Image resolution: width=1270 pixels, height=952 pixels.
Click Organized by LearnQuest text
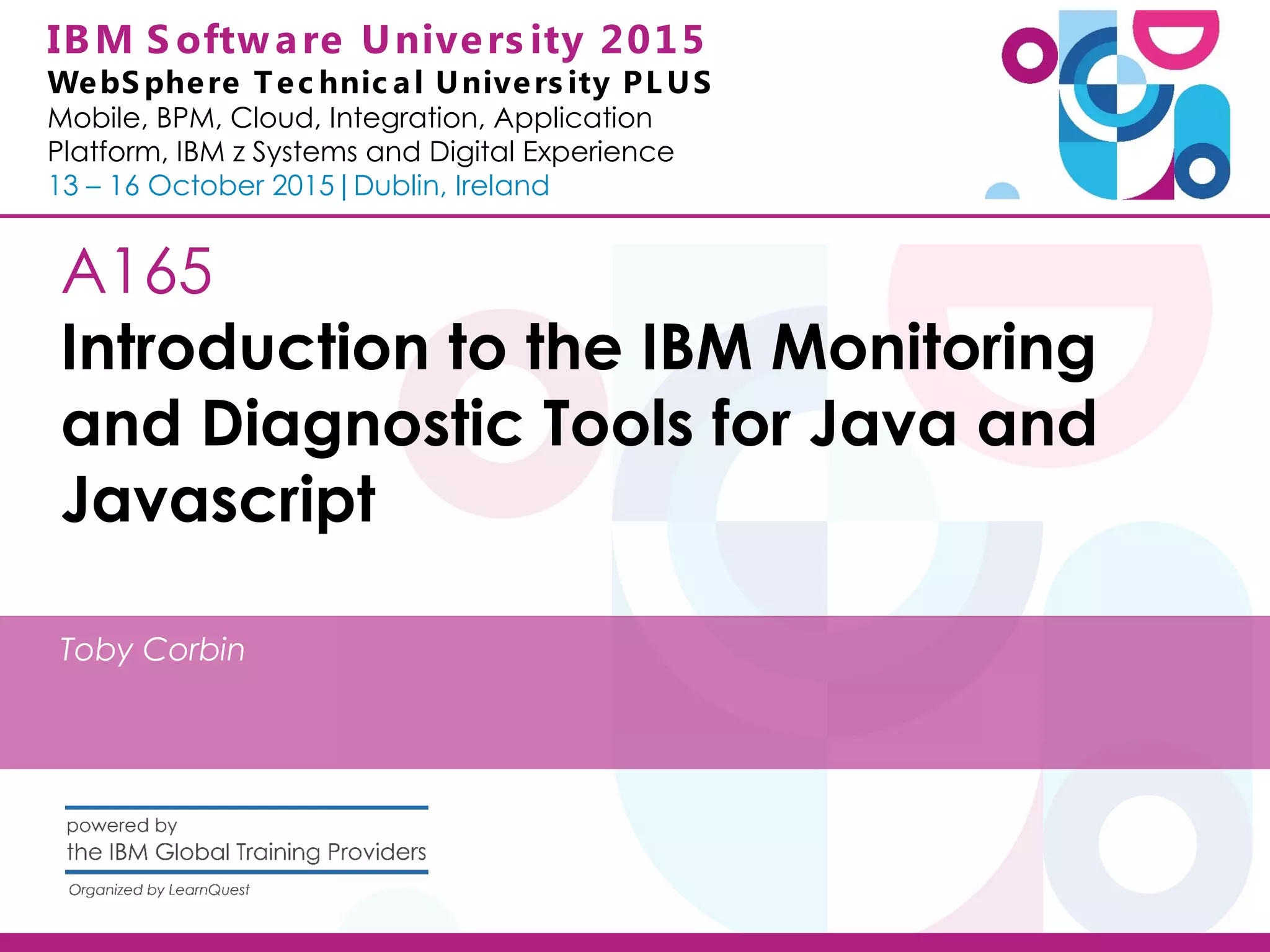coord(159,890)
